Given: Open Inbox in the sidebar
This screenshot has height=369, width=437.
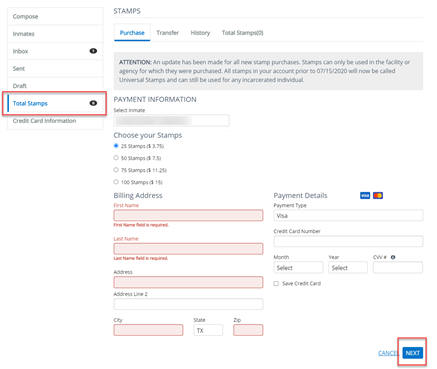Looking at the screenshot, I should [55, 51].
